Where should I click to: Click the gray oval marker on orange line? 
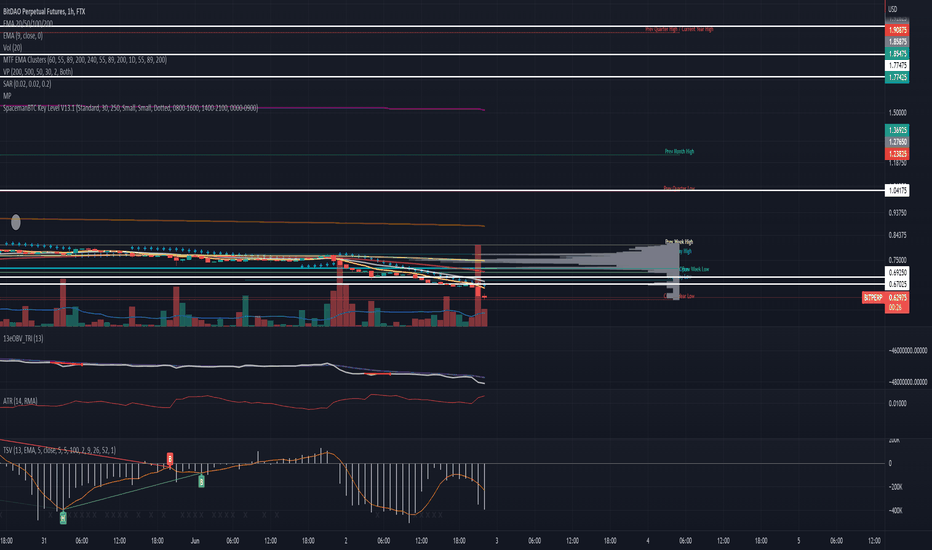point(16,222)
